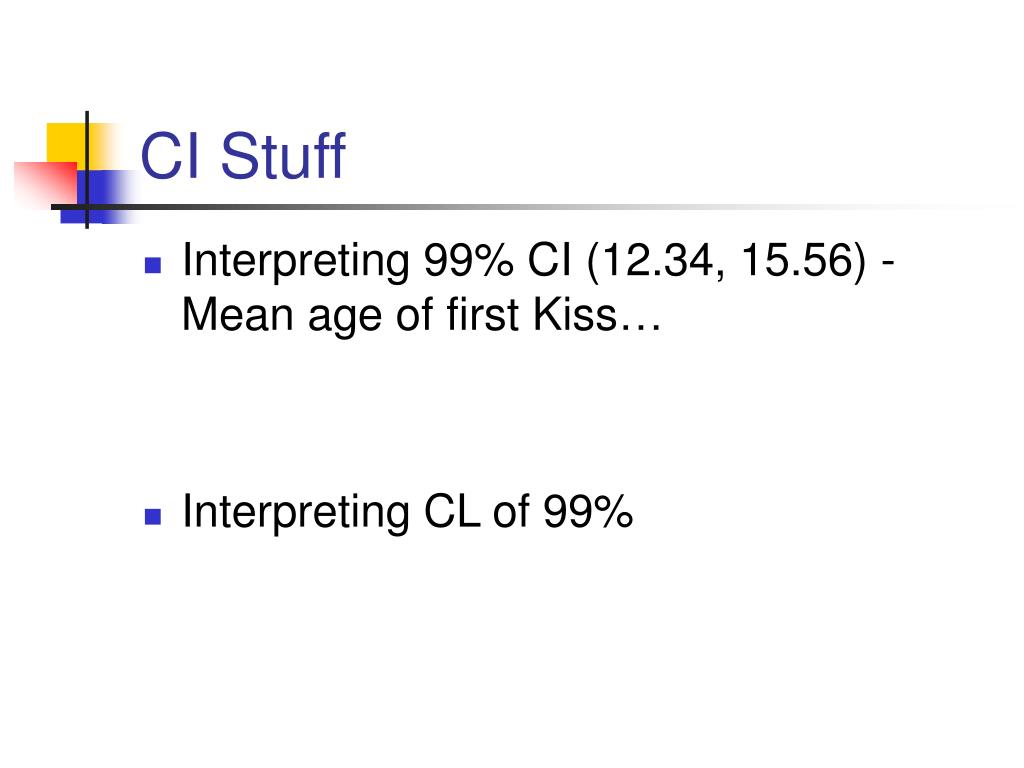Click the word "Kiss…" in second line
The image size is (1024, 768).
pyautogui.click(x=598, y=314)
